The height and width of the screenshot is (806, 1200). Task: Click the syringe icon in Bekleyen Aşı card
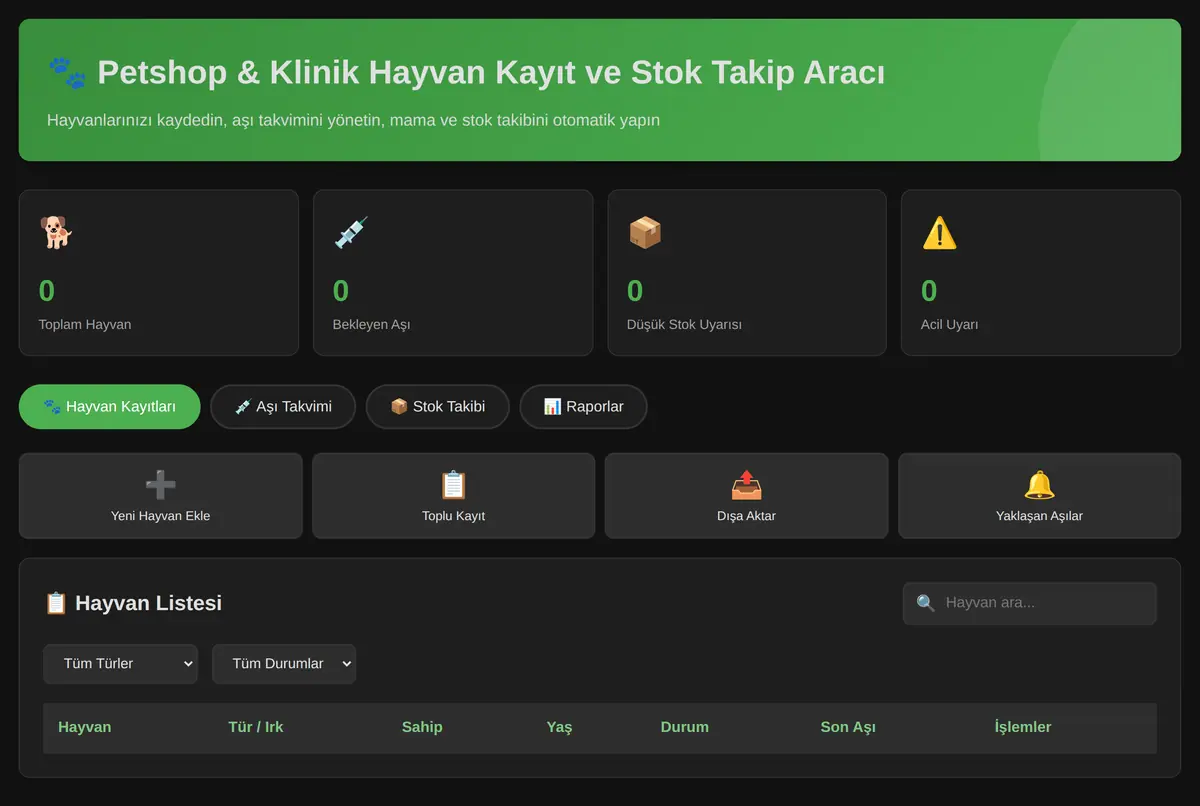point(351,232)
